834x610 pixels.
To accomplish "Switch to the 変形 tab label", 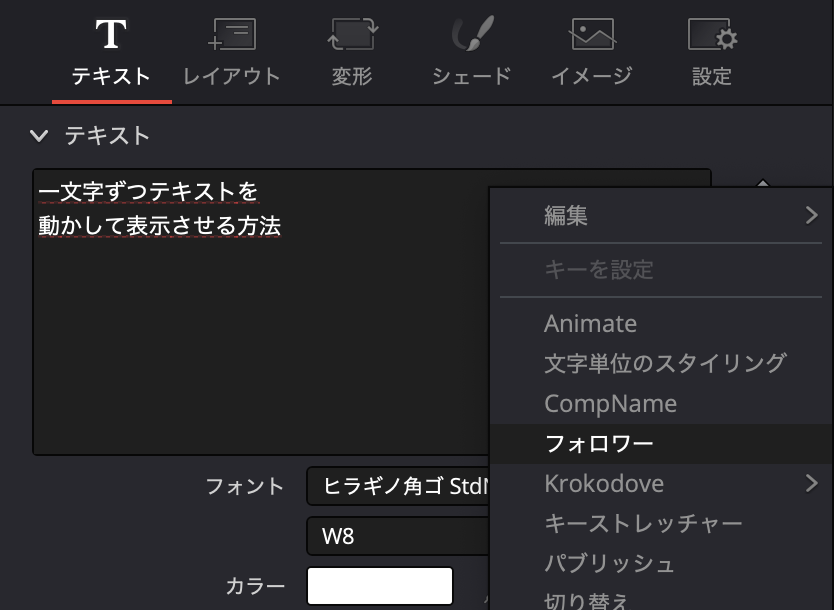I will coord(352,77).
